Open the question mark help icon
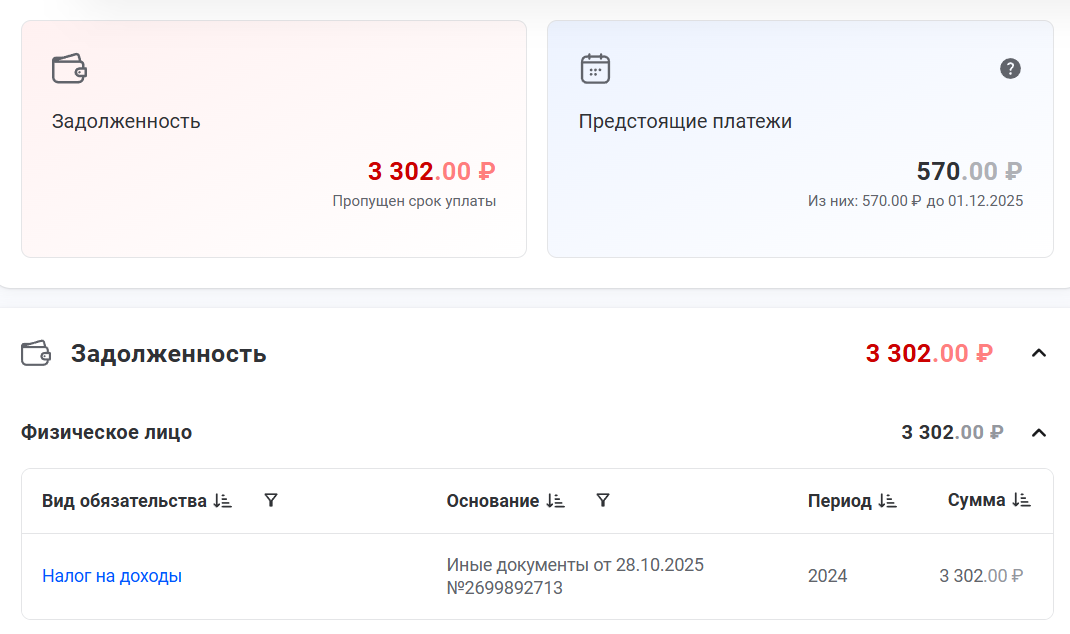1070x634 pixels. 1010,69
